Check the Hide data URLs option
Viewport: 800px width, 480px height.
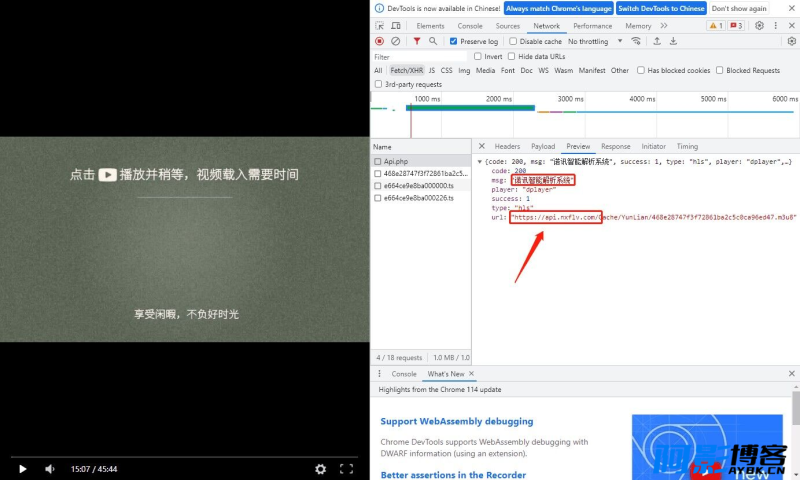click(x=511, y=57)
